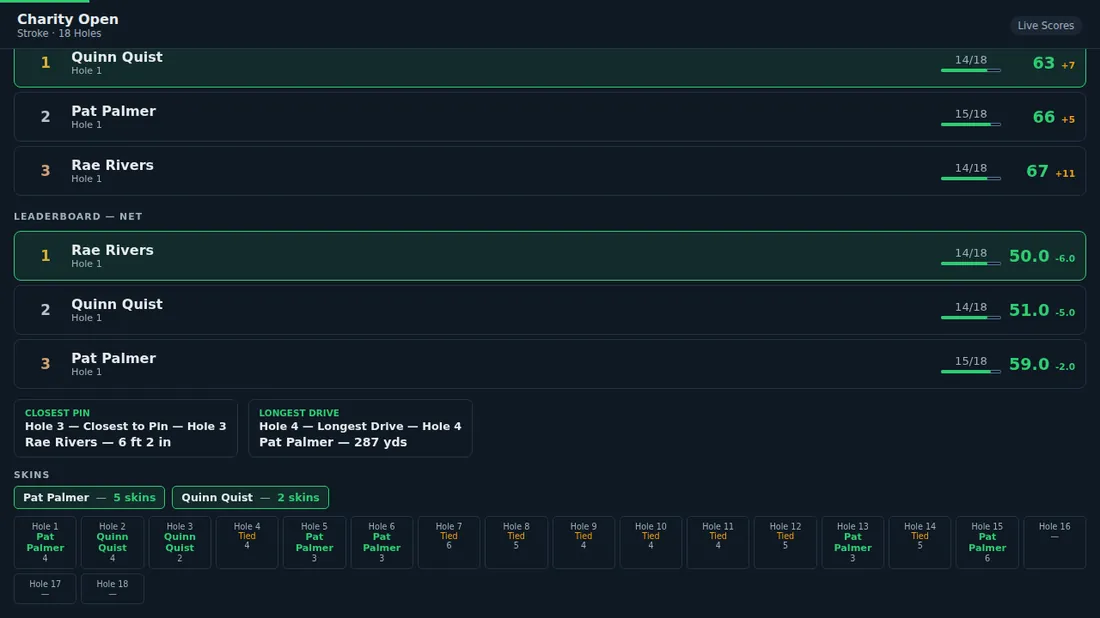Click the progress bar beside score 63
The height and width of the screenshot is (618, 1100).
[970, 70]
